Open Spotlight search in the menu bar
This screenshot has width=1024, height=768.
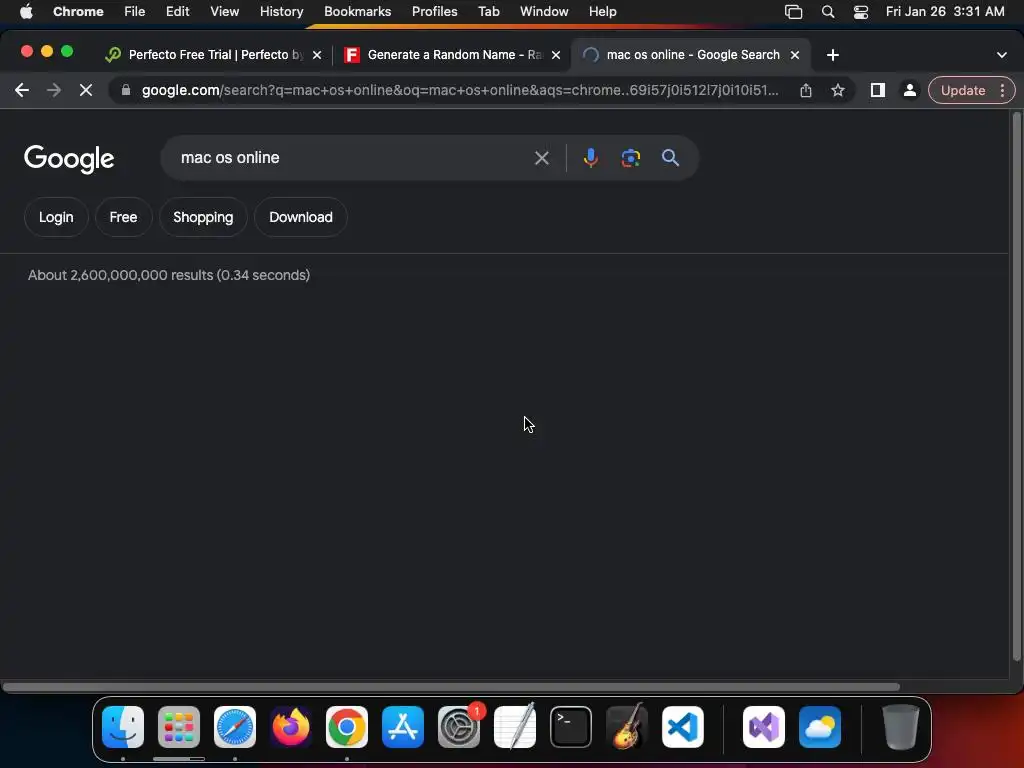point(828,12)
